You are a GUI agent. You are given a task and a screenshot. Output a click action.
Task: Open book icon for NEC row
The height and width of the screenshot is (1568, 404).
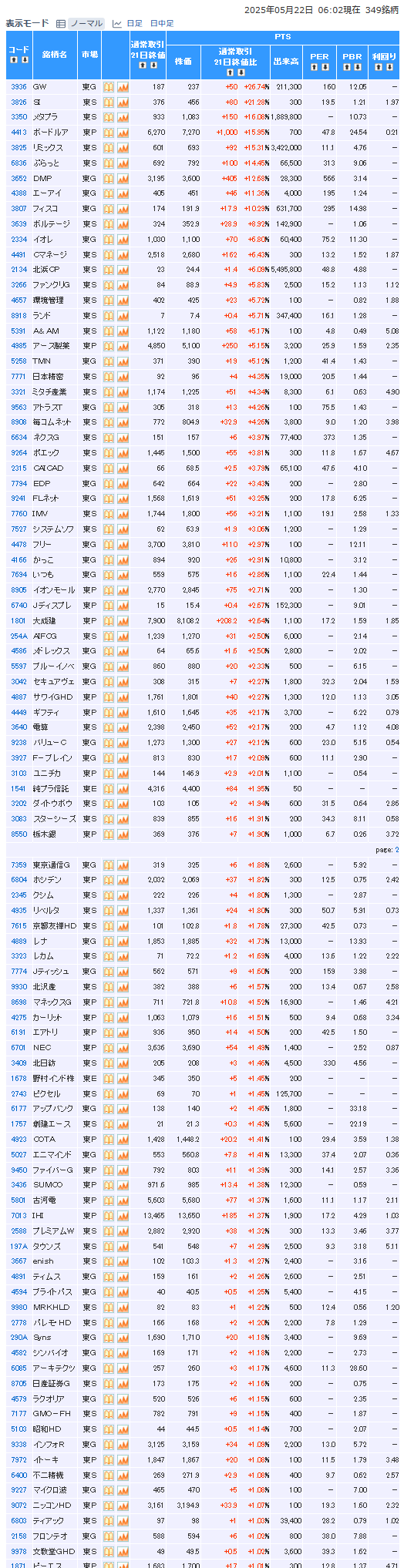coord(109,1048)
